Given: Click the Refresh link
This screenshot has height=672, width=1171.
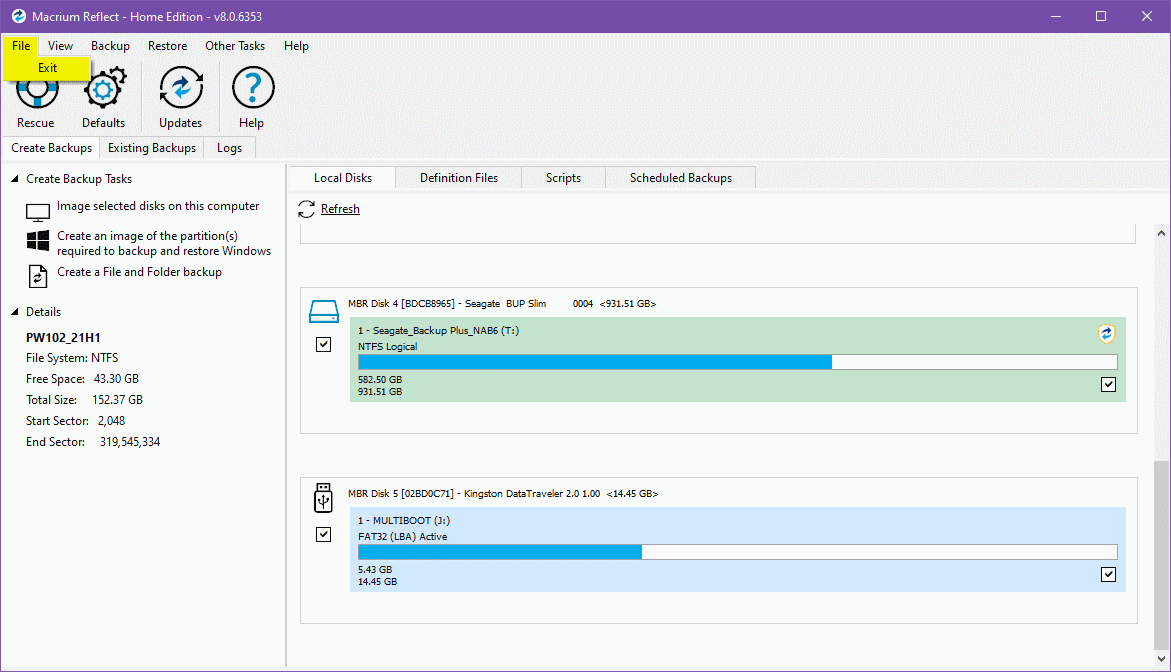Looking at the screenshot, I should (x=341, y=209).
